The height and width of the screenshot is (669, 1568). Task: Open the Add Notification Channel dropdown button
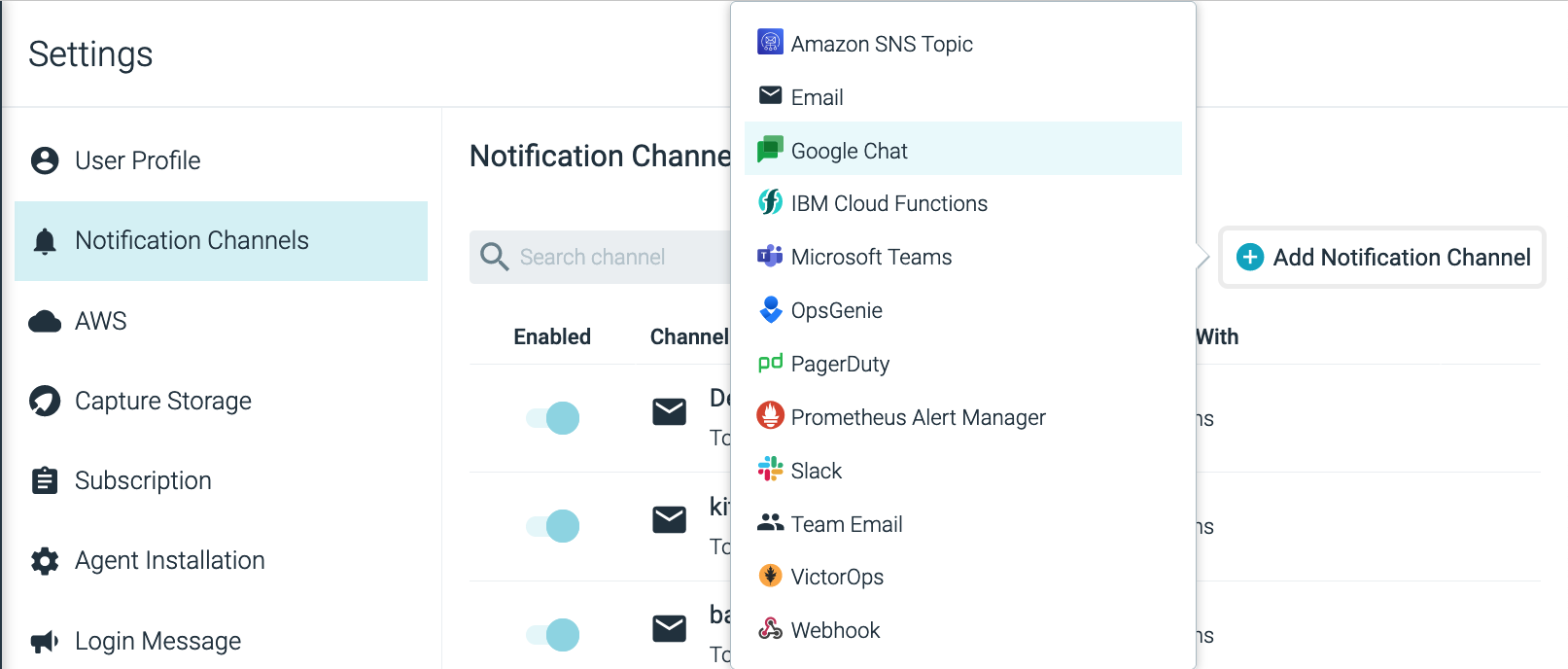(1382, 257)
